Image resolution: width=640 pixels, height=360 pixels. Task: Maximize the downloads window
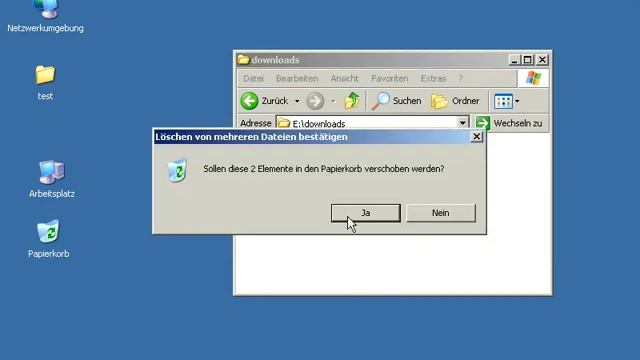pos(528,60)
